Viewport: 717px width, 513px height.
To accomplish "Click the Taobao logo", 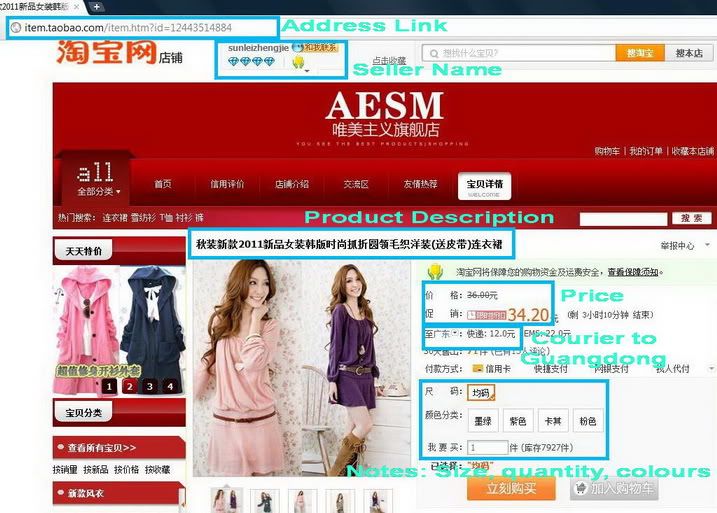I will click(x=105, y=52).
